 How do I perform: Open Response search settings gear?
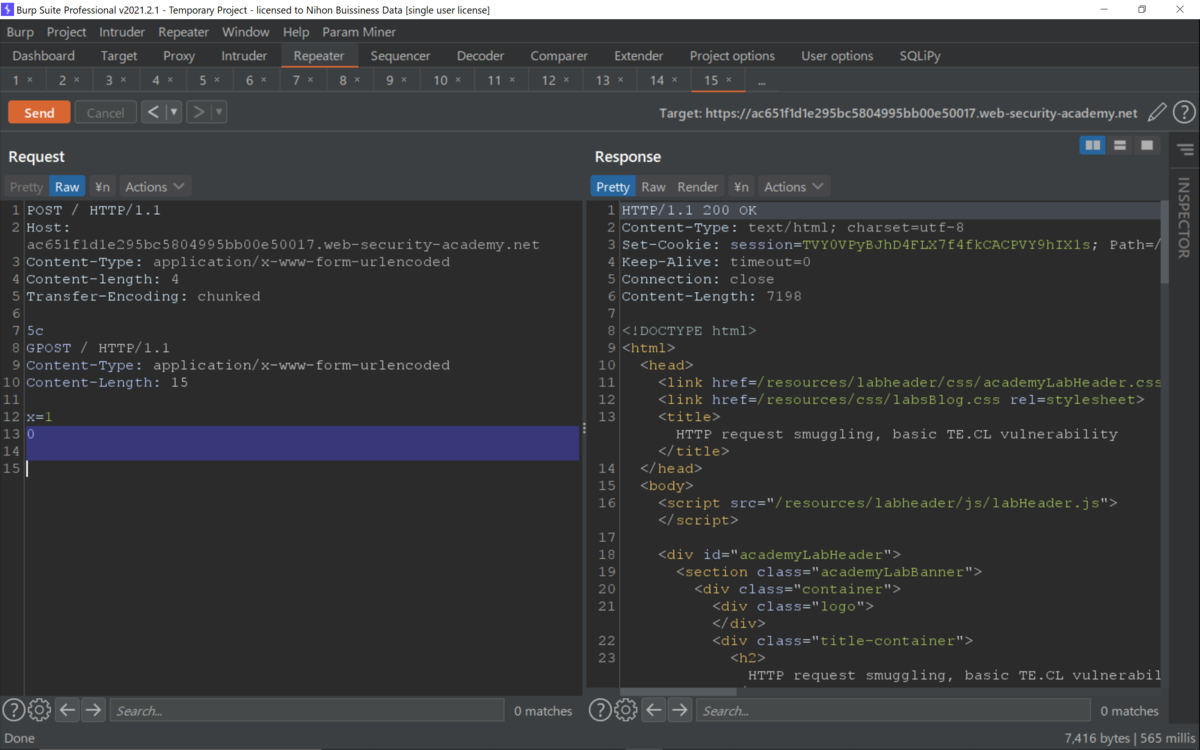pyautogui.click(x=626, y=710)
